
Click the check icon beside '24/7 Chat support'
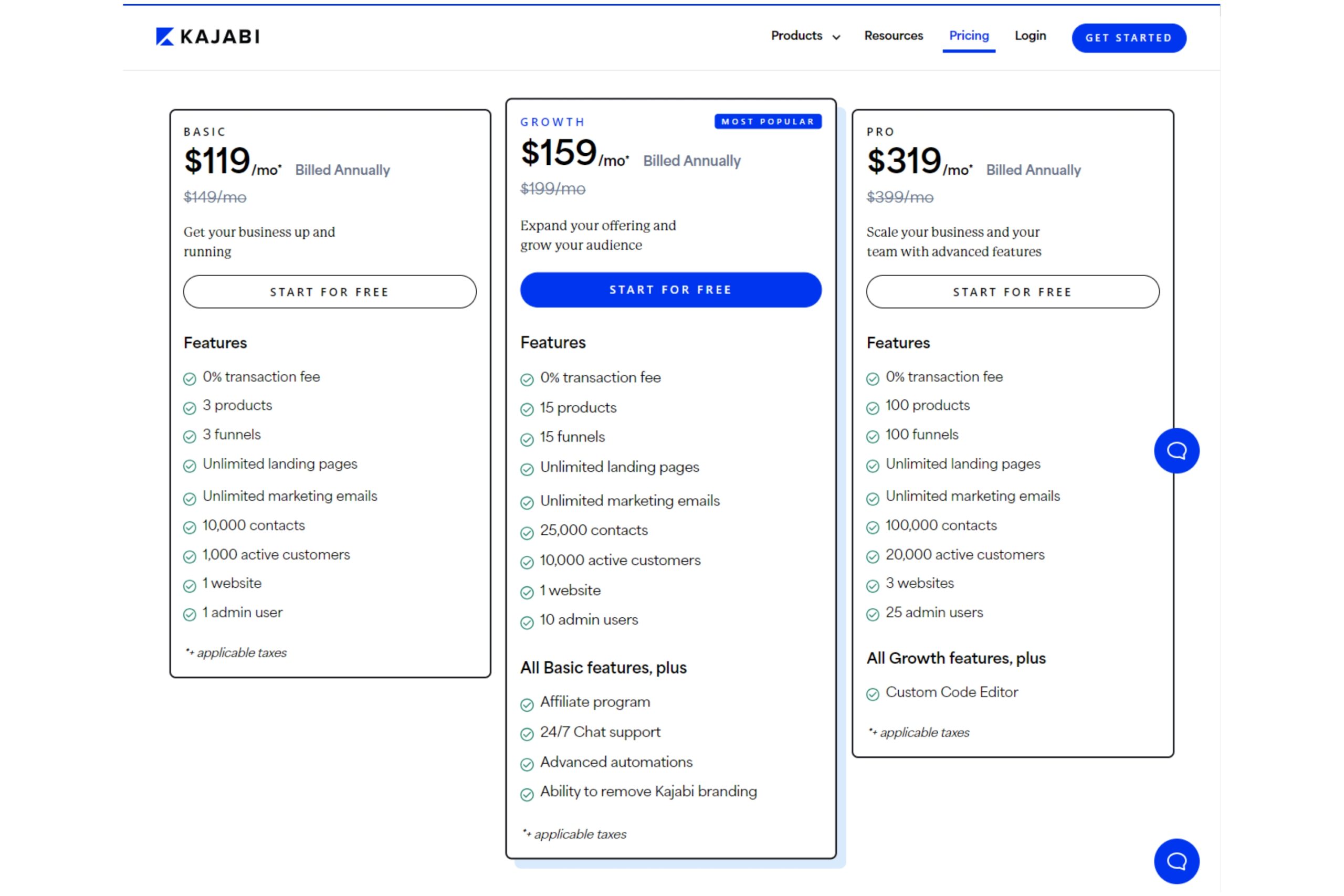527,734
